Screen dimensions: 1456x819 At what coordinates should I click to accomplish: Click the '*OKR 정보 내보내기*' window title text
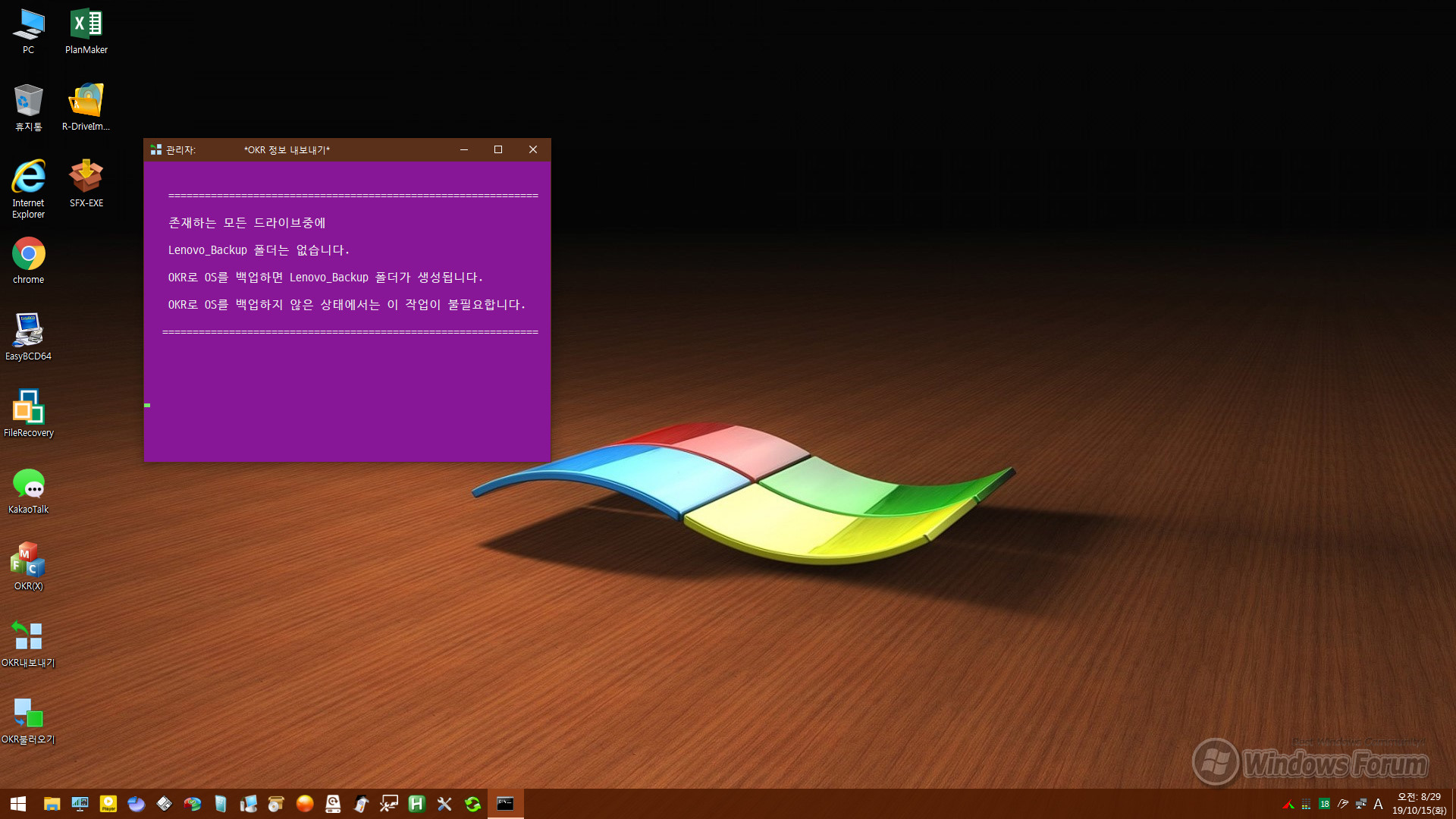tap(287, 150)
